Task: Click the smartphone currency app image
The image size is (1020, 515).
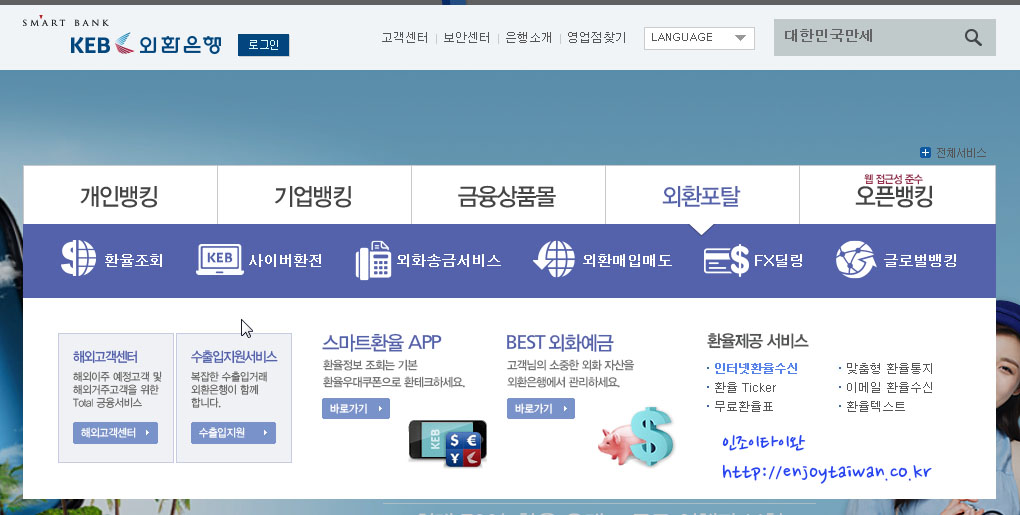Action: point(448,443)
